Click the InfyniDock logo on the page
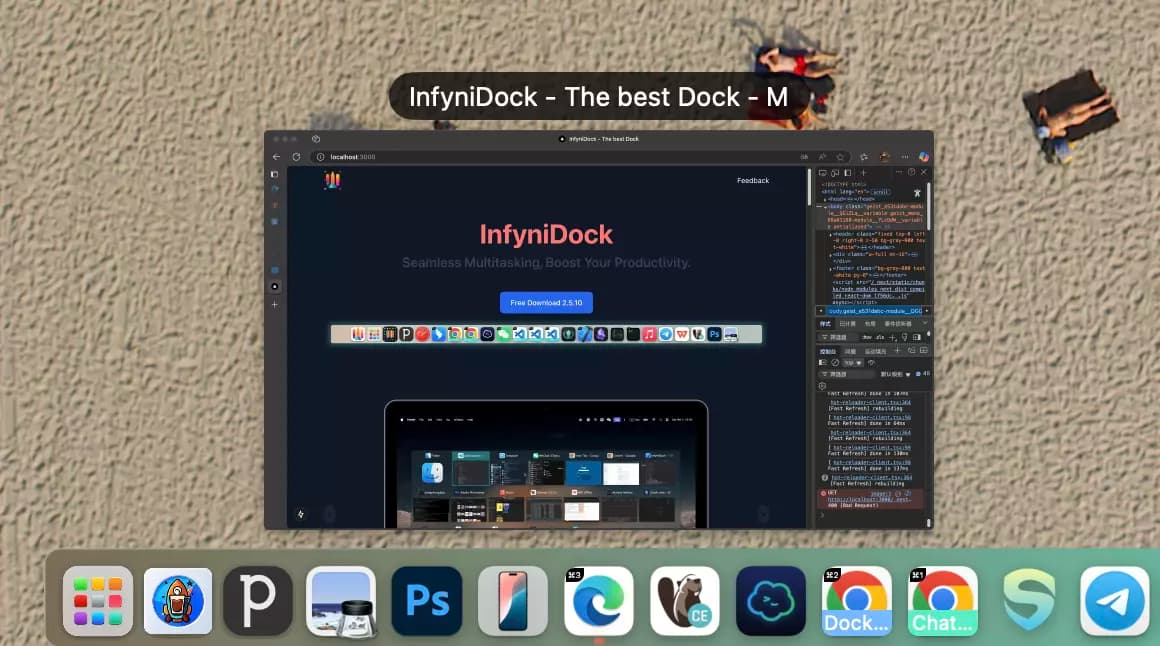The image size is (1160, 646). 332,180
